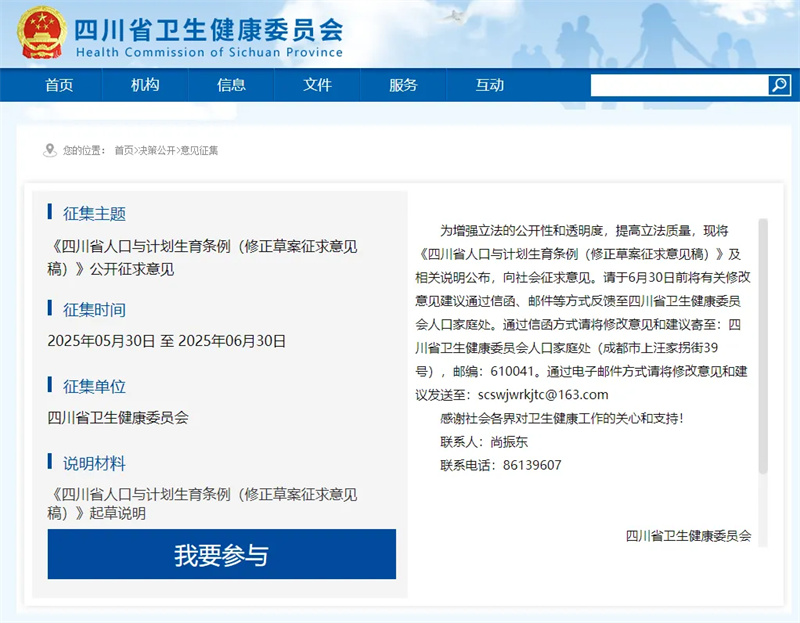This screenshot has height=623, width=800.
Task: Open the 服务 navigation menu
Action: tap(404, 85)
